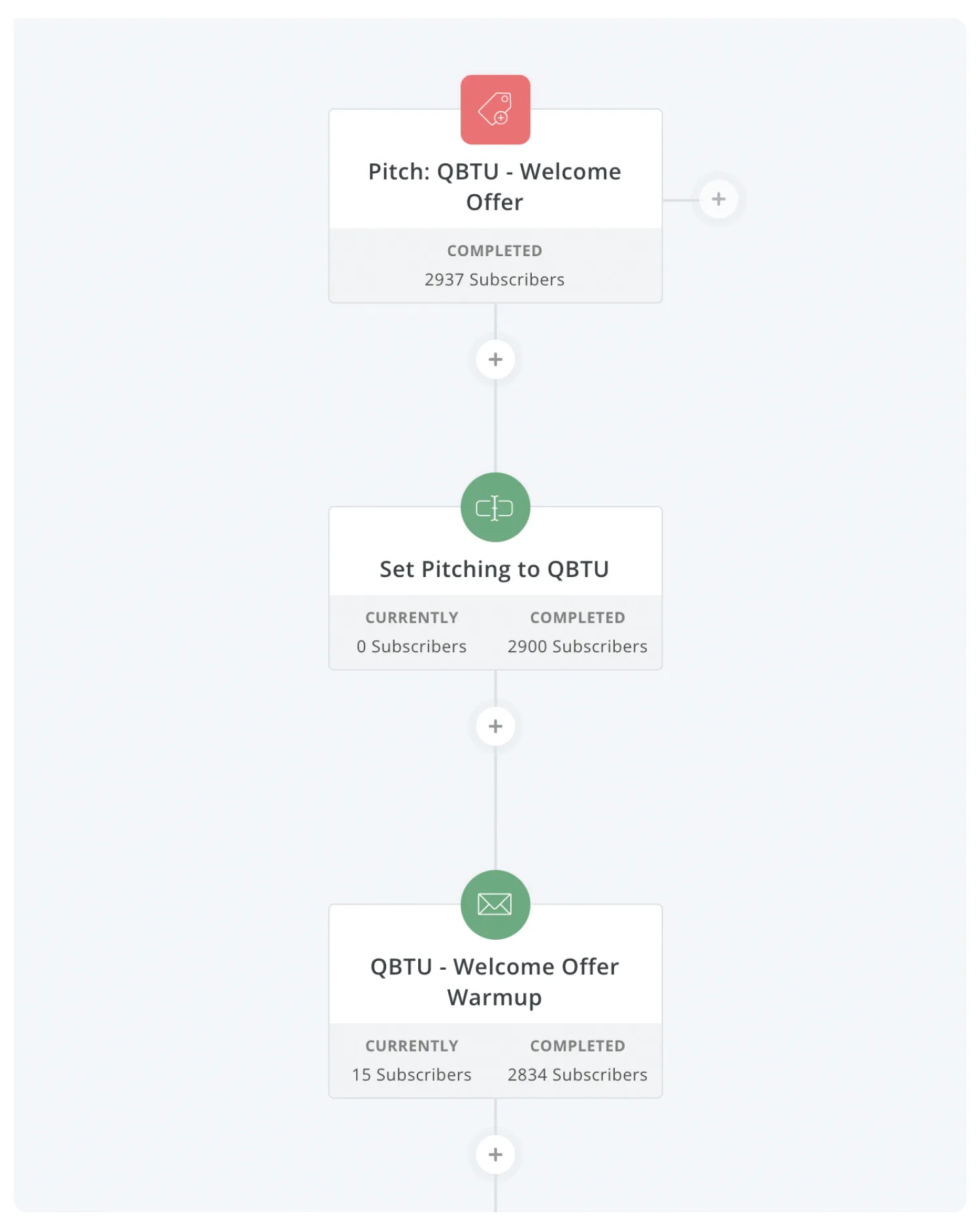Click CURRENTLY label in Warmup email node
Screen dimensions: 980x1224
[412, 1046]
